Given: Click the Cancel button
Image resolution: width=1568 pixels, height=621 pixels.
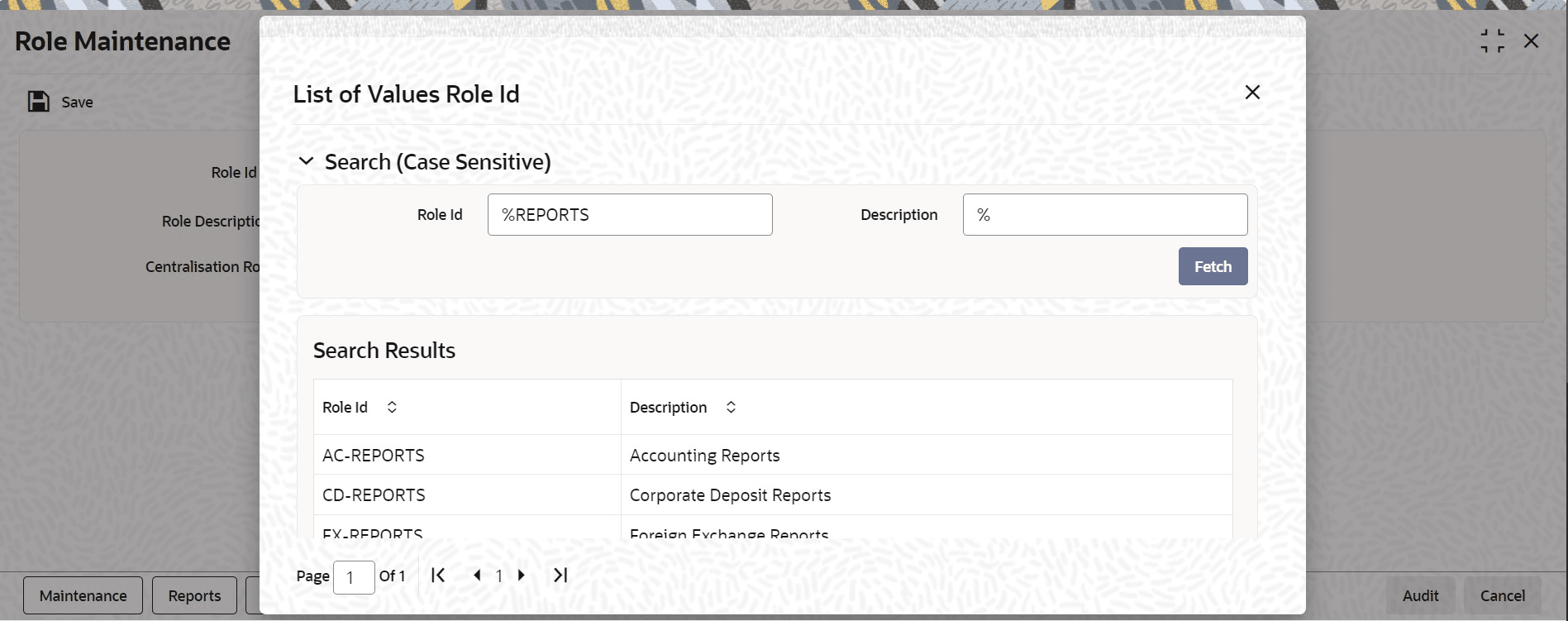Looking at the screenshot, I should [x=1502, y=595].
